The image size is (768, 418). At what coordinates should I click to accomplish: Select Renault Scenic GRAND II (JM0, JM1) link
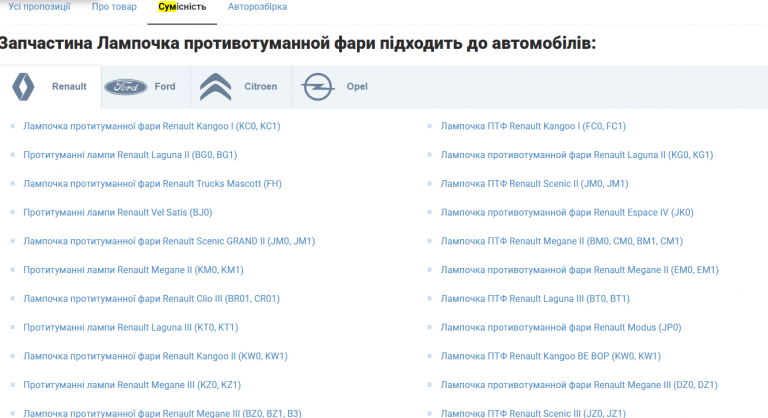(169, 241)
